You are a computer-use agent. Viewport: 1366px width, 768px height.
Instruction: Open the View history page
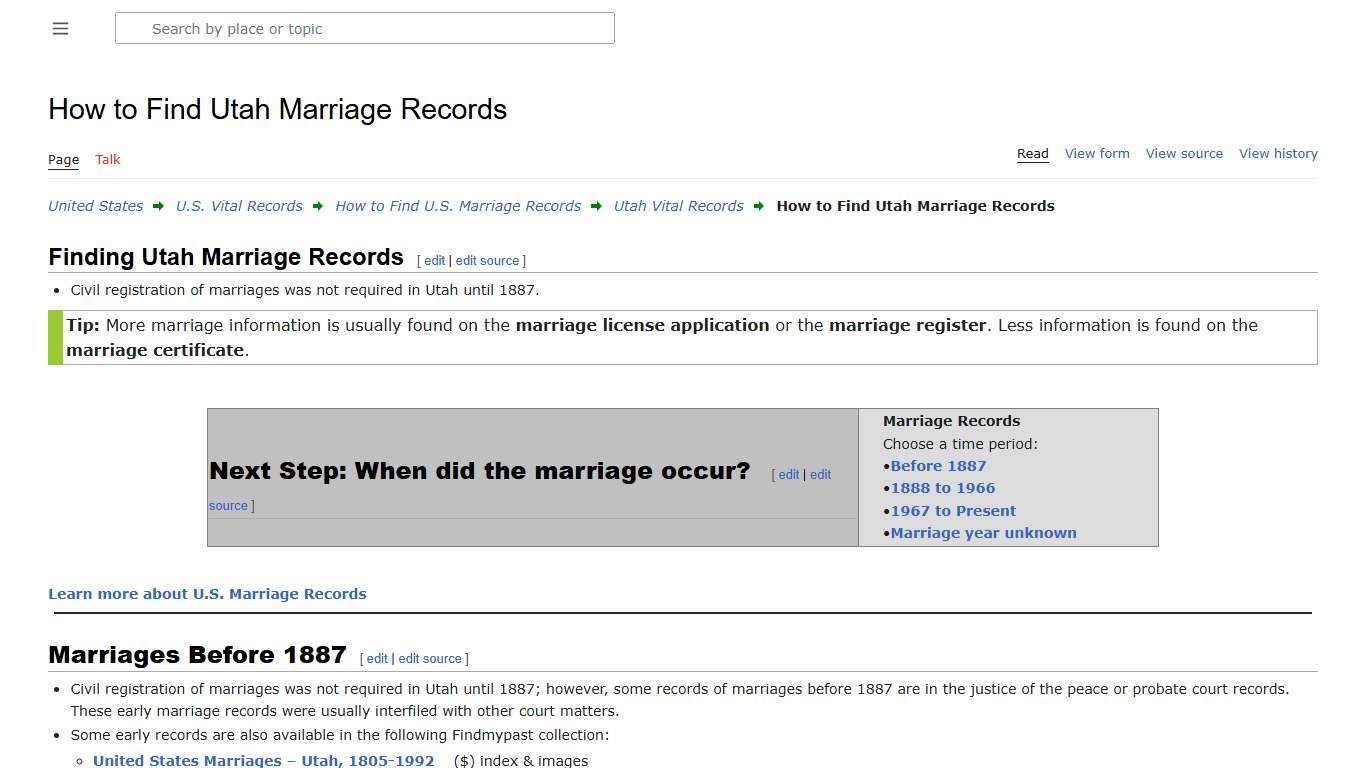tap(1278, 153)
